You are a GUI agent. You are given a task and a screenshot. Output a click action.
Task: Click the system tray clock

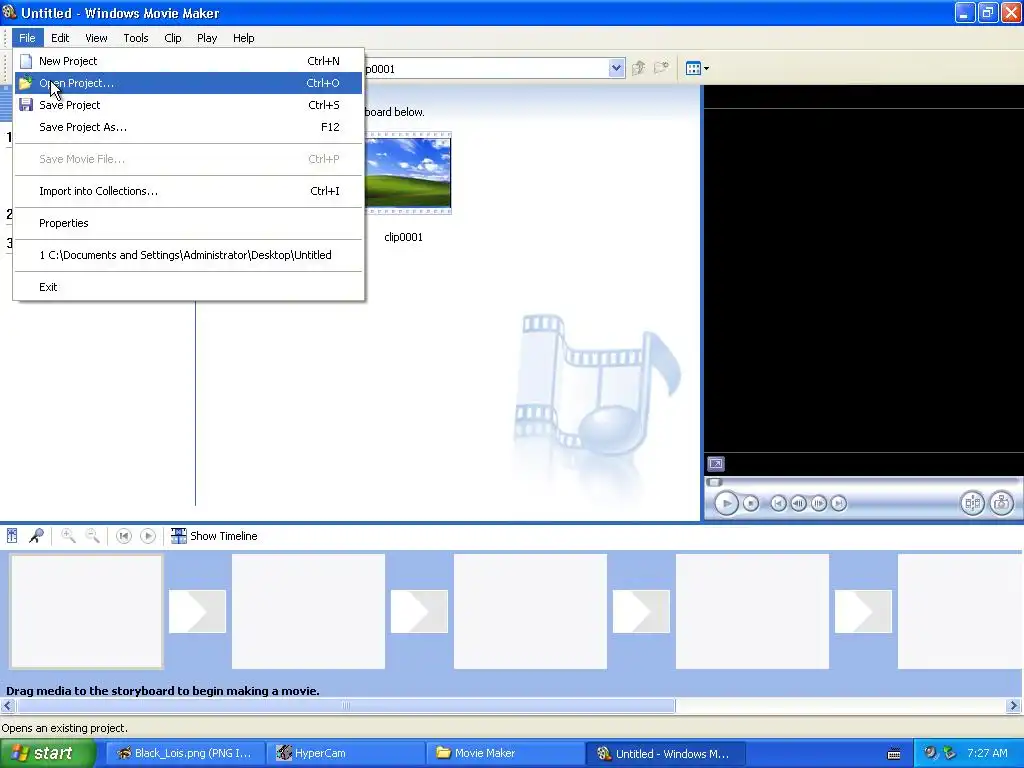[987, 753]
